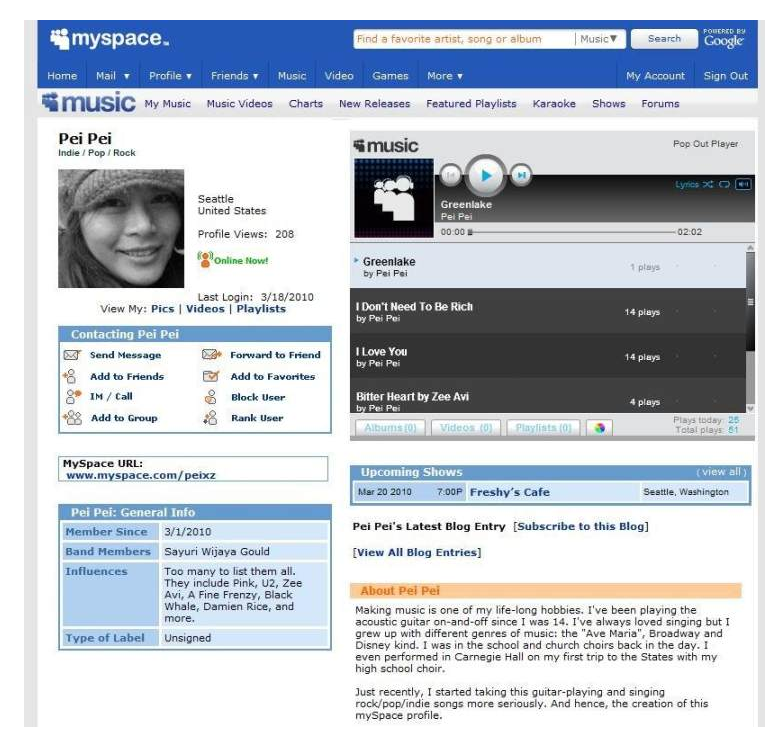Click the Pop Out Player link
The image size is (781, 739).
click(x=705, y=143)
